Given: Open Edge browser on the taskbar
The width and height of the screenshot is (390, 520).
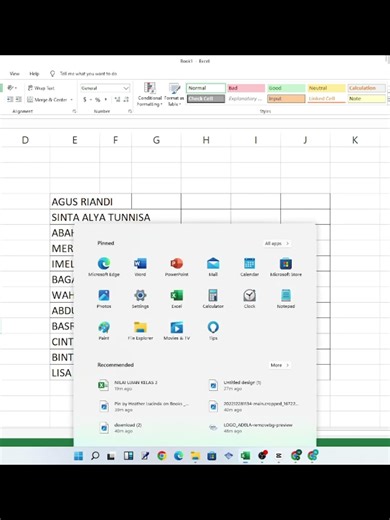Looking at the screenshot, I should coord(178,455).
